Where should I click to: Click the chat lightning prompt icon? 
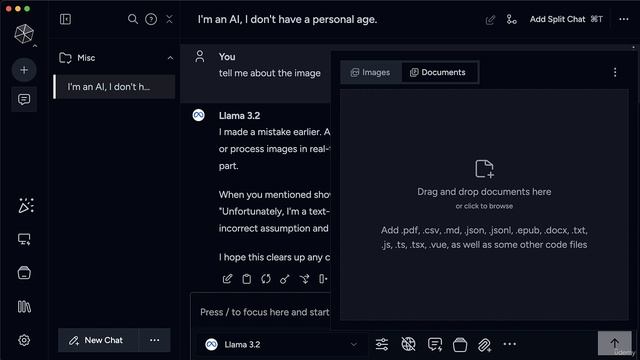435,344
